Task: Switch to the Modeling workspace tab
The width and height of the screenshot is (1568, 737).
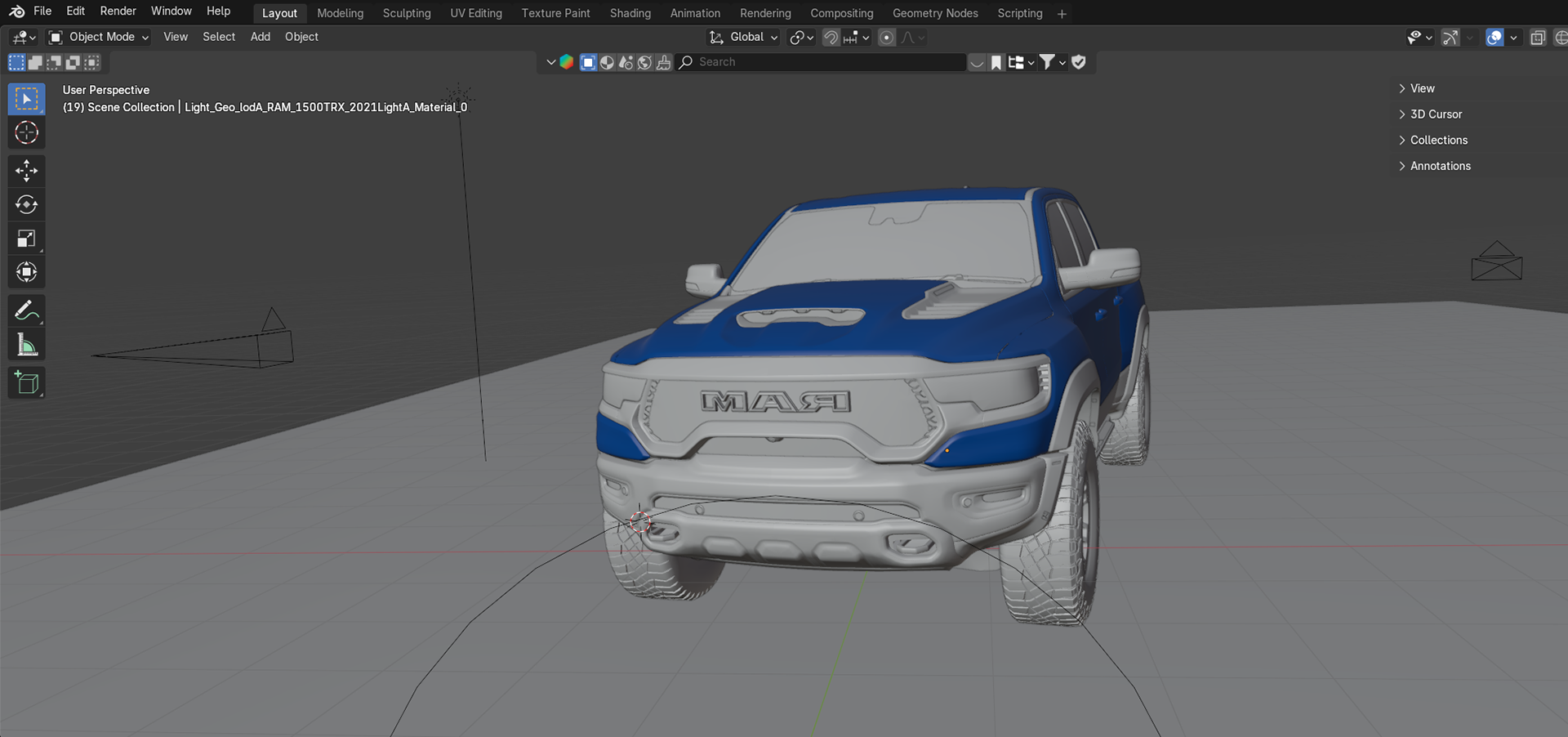Action: (341, 13)
